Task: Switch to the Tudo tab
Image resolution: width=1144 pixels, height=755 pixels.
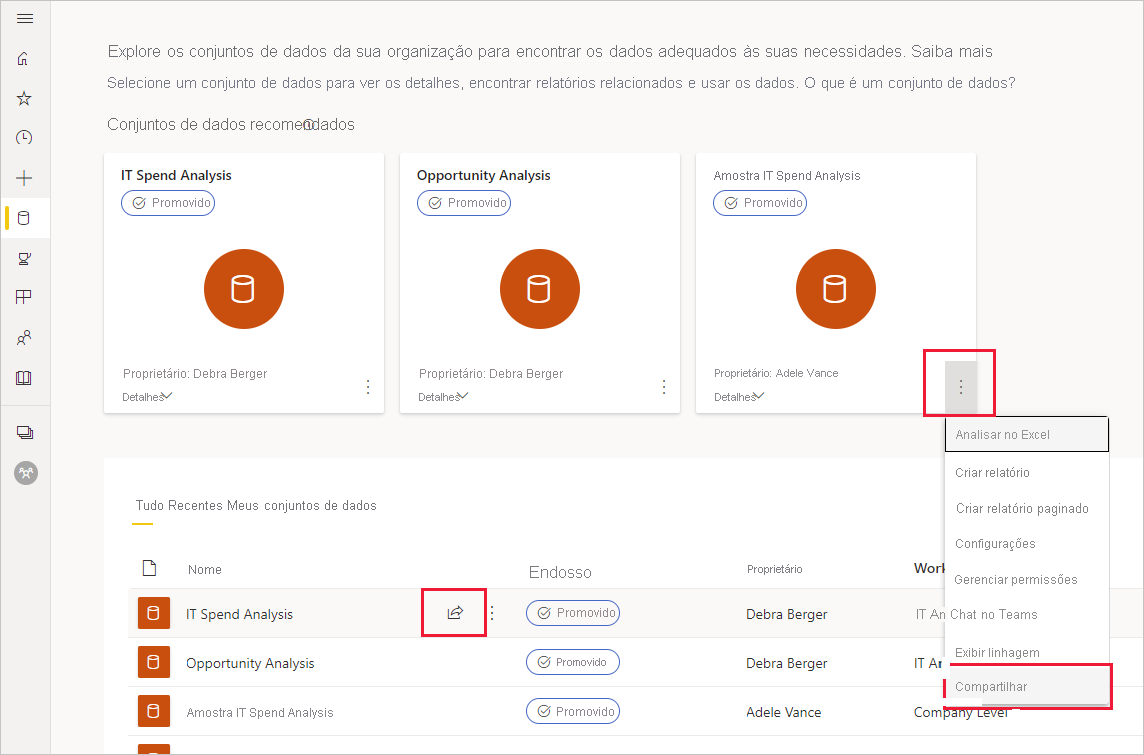Action: [x=150, y=506]
